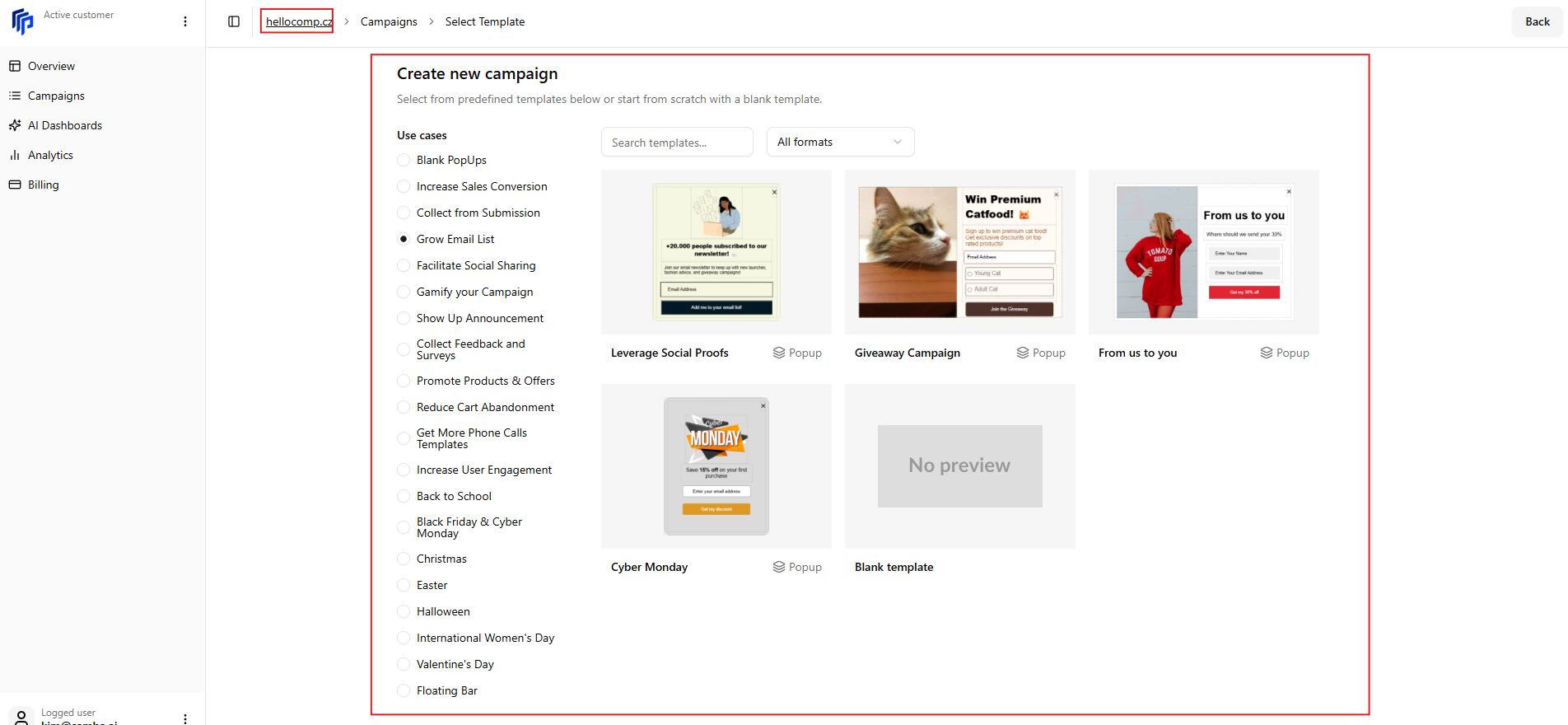
Task: Choose Valentine's Day use case
Action: point(404,664)
